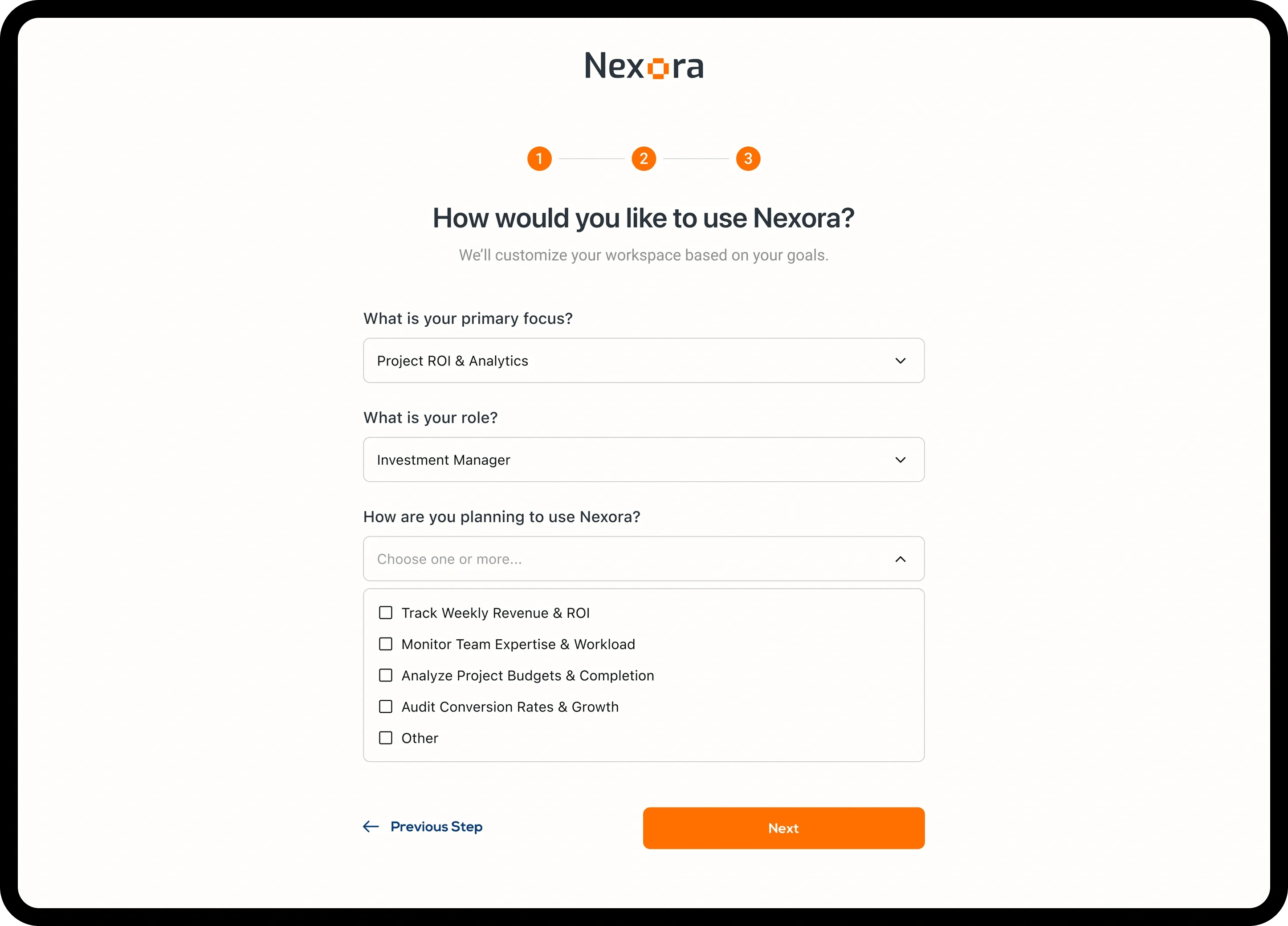Click Choose one or more field
Screen dimensions: 1288x926
(644, 559)
